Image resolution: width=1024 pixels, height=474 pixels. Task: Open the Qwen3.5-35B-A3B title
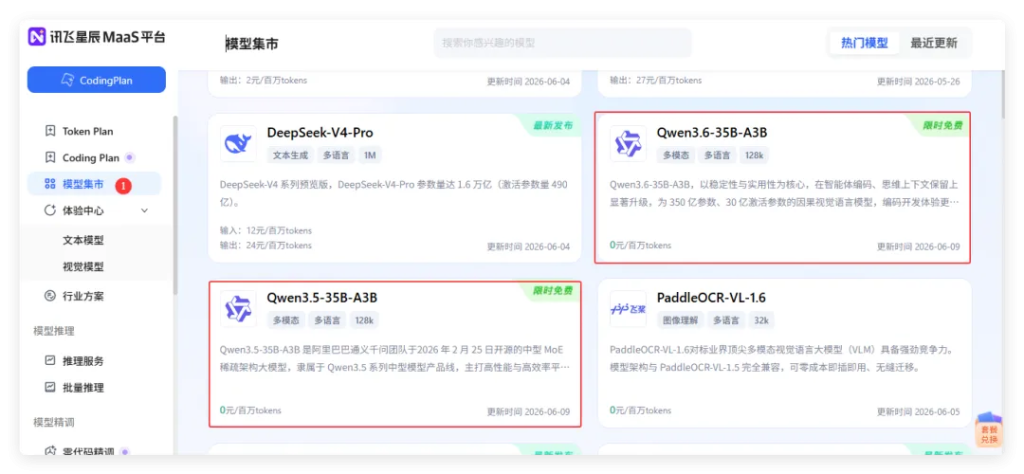coord(322,298)
